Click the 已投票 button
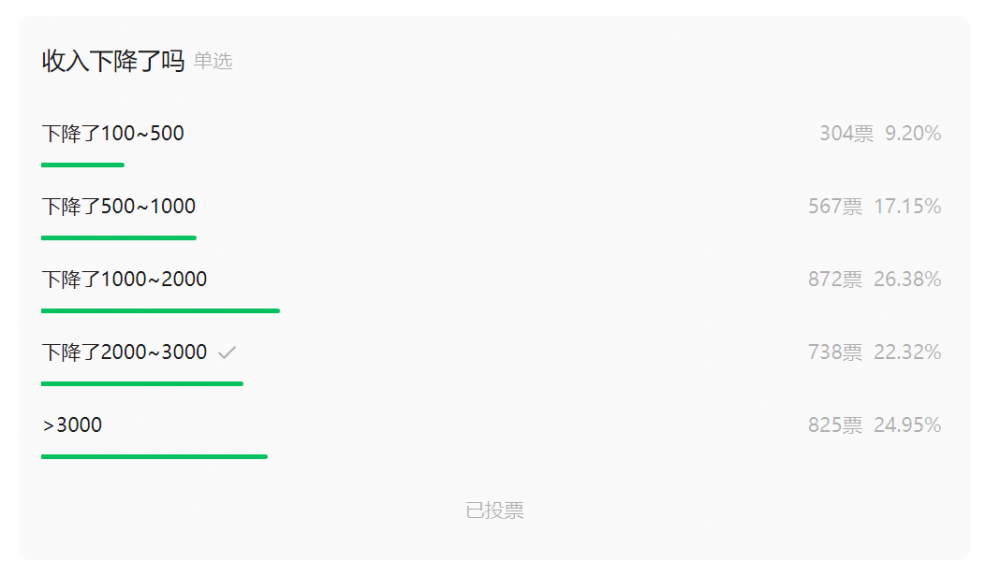 494,510
